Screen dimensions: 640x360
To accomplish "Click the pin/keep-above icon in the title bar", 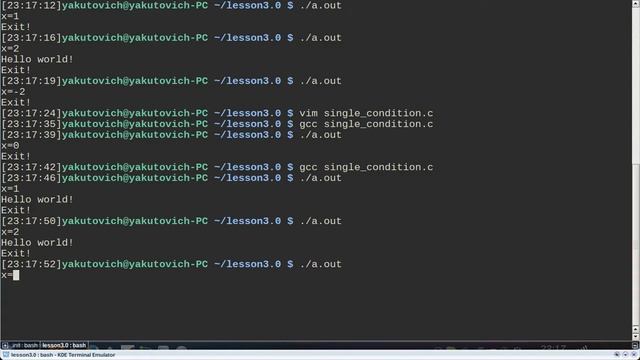I will (x=617, y=355).
